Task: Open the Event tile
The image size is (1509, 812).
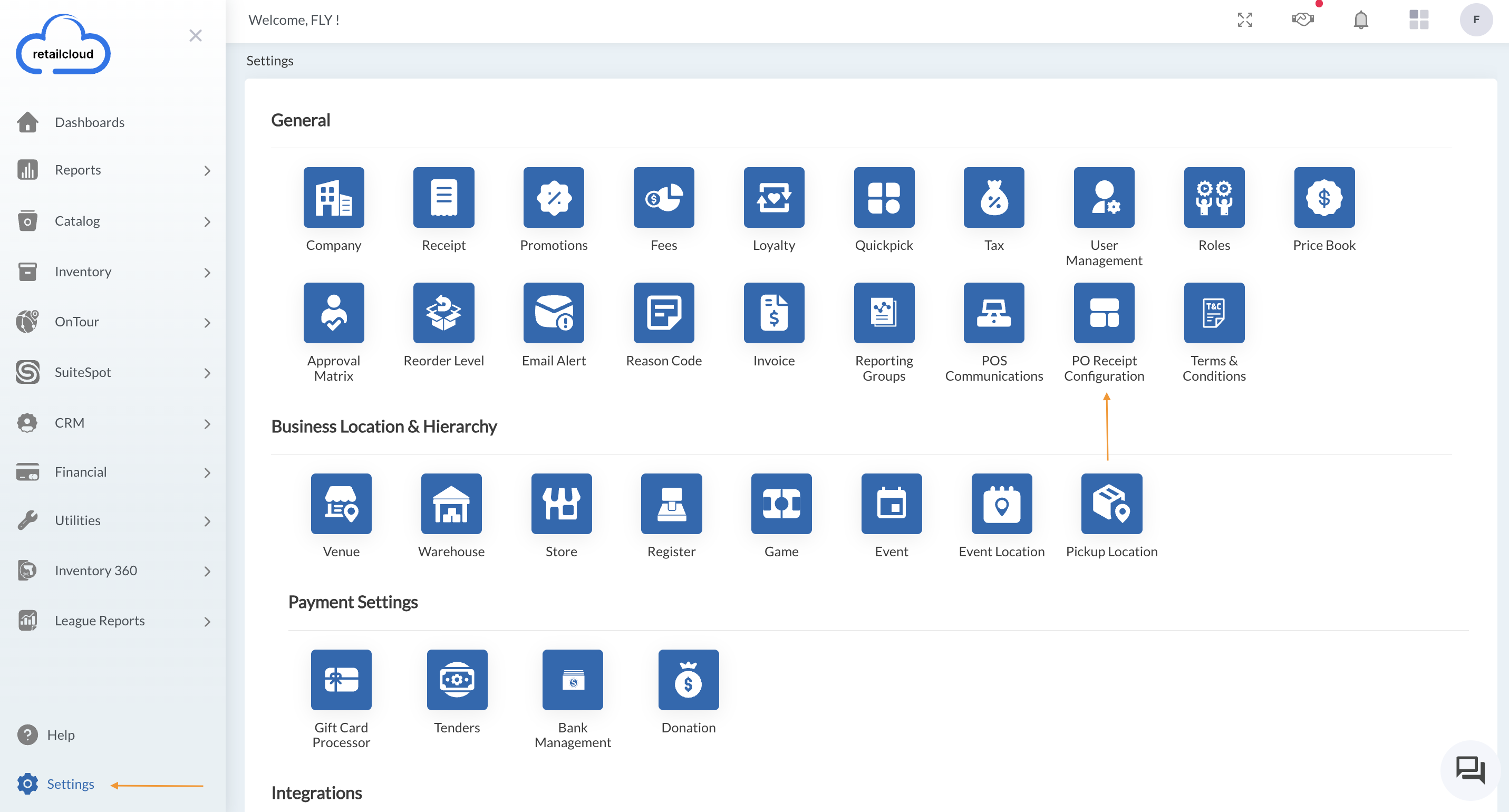Action: pos(892,504)
